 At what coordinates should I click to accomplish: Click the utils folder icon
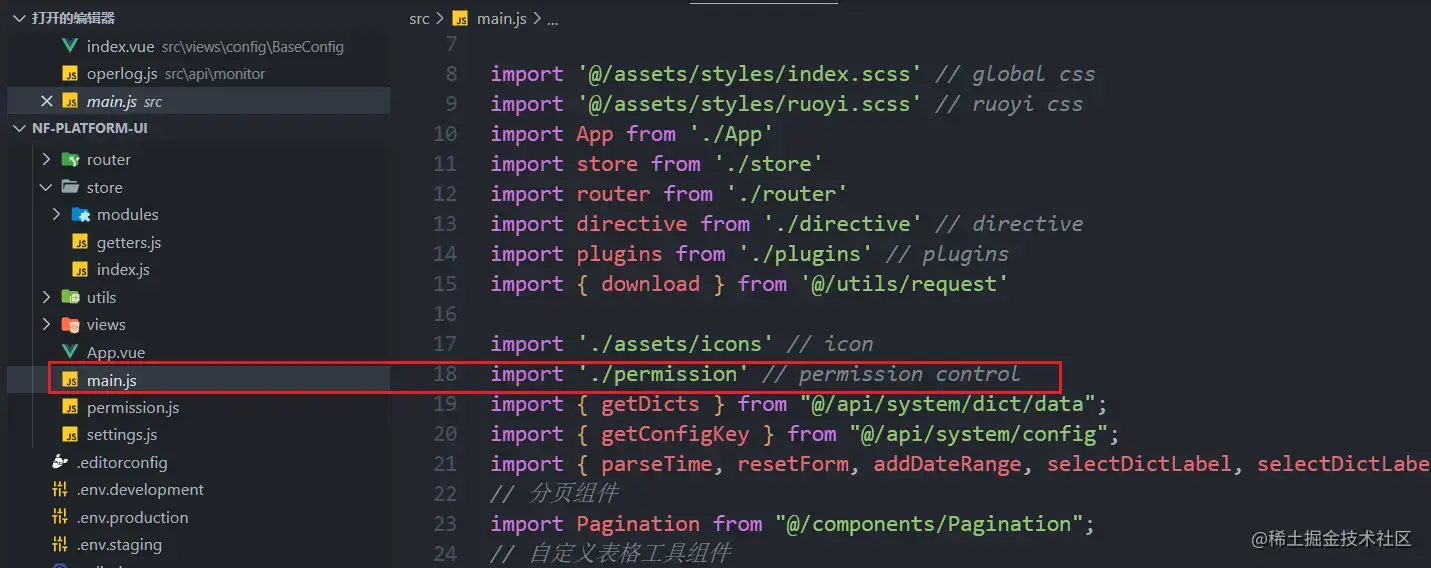point(70,297)
